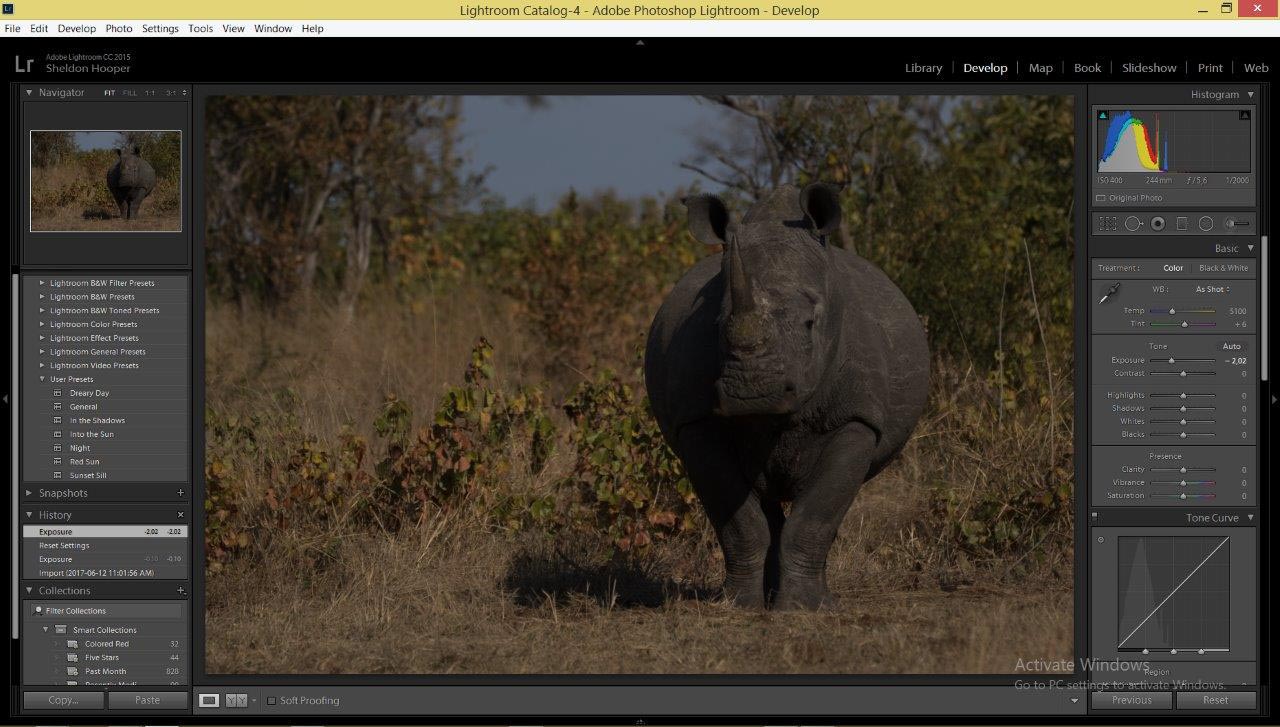Image resolution: width=1280 pixels, height=727 pixels.
Task: Toggle shadow clipping indicator in histogram
Action: (1103, 115)
